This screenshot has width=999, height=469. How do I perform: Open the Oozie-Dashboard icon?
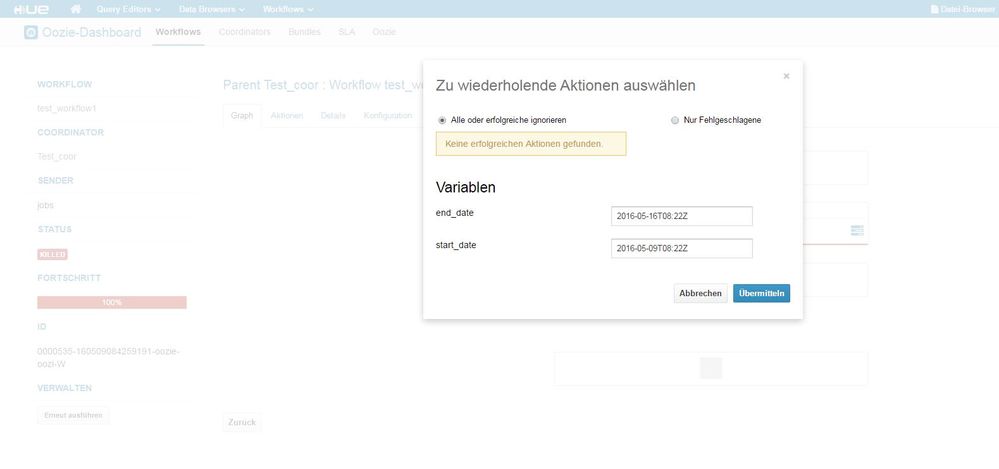[31, 32]
